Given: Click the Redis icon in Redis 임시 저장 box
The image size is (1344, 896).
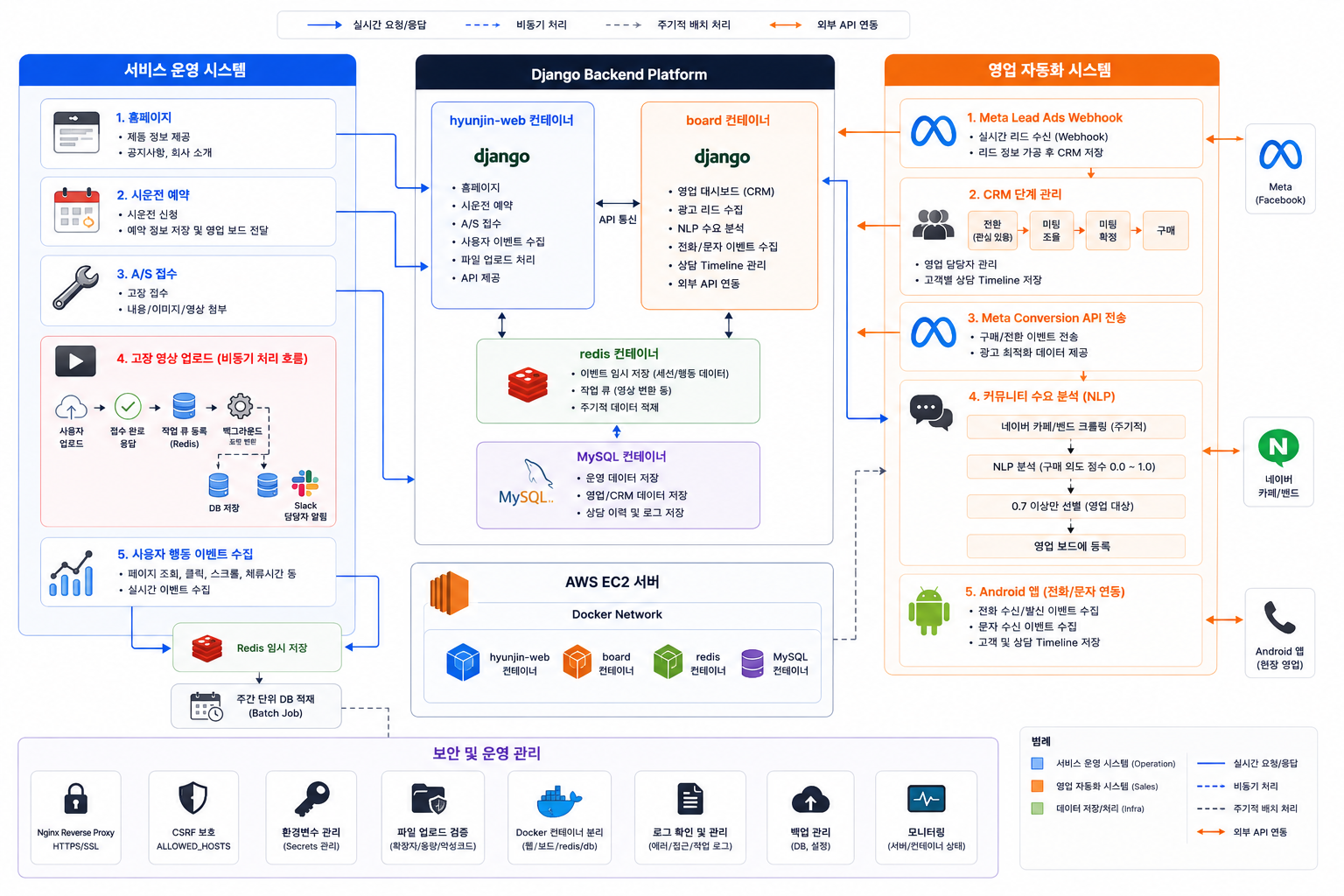Looking at the screenshot, I should [x=207, y=648].
